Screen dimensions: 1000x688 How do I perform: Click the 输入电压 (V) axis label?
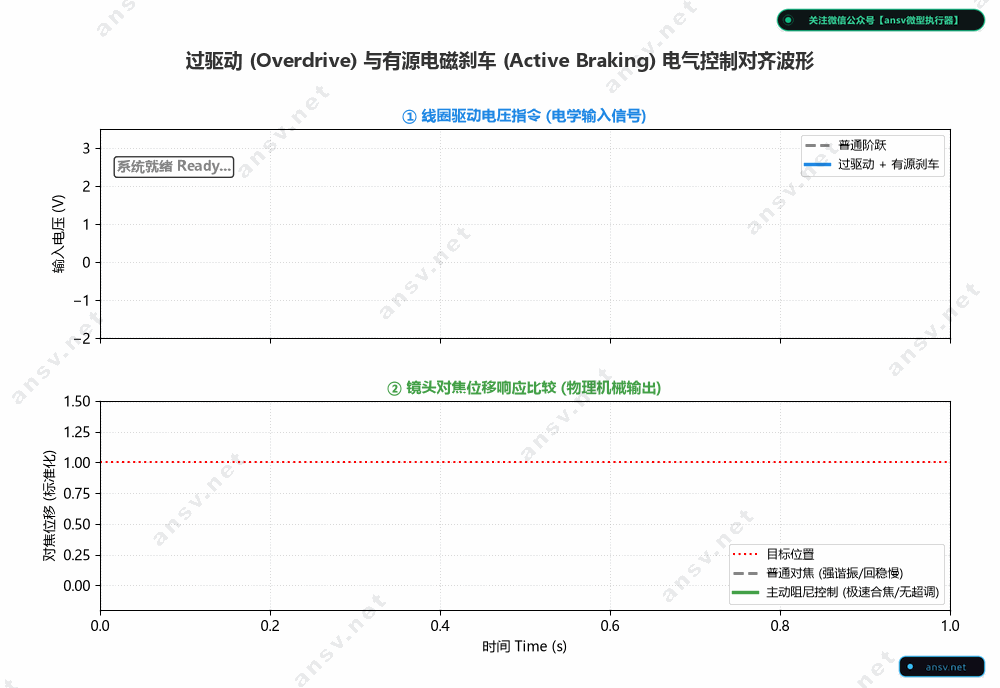(58, 234)
